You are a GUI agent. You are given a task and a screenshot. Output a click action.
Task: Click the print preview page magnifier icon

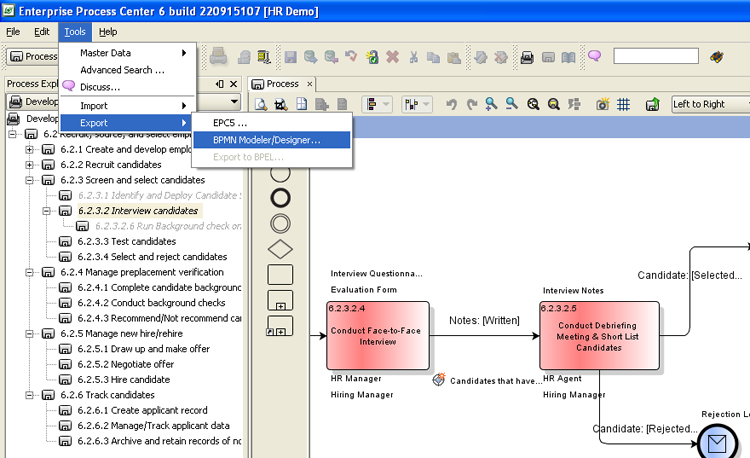click(261, 104)
